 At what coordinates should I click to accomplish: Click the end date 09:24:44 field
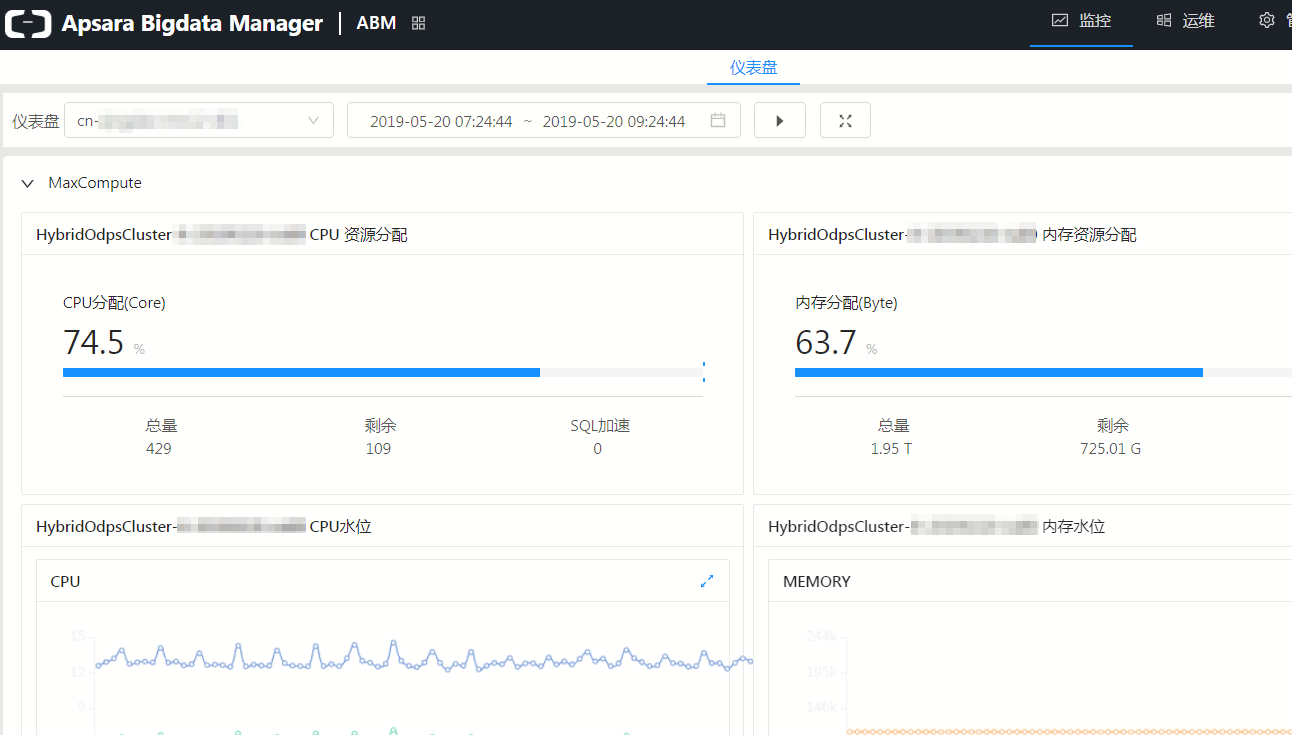pyautogui.click(x=613, y=121)
